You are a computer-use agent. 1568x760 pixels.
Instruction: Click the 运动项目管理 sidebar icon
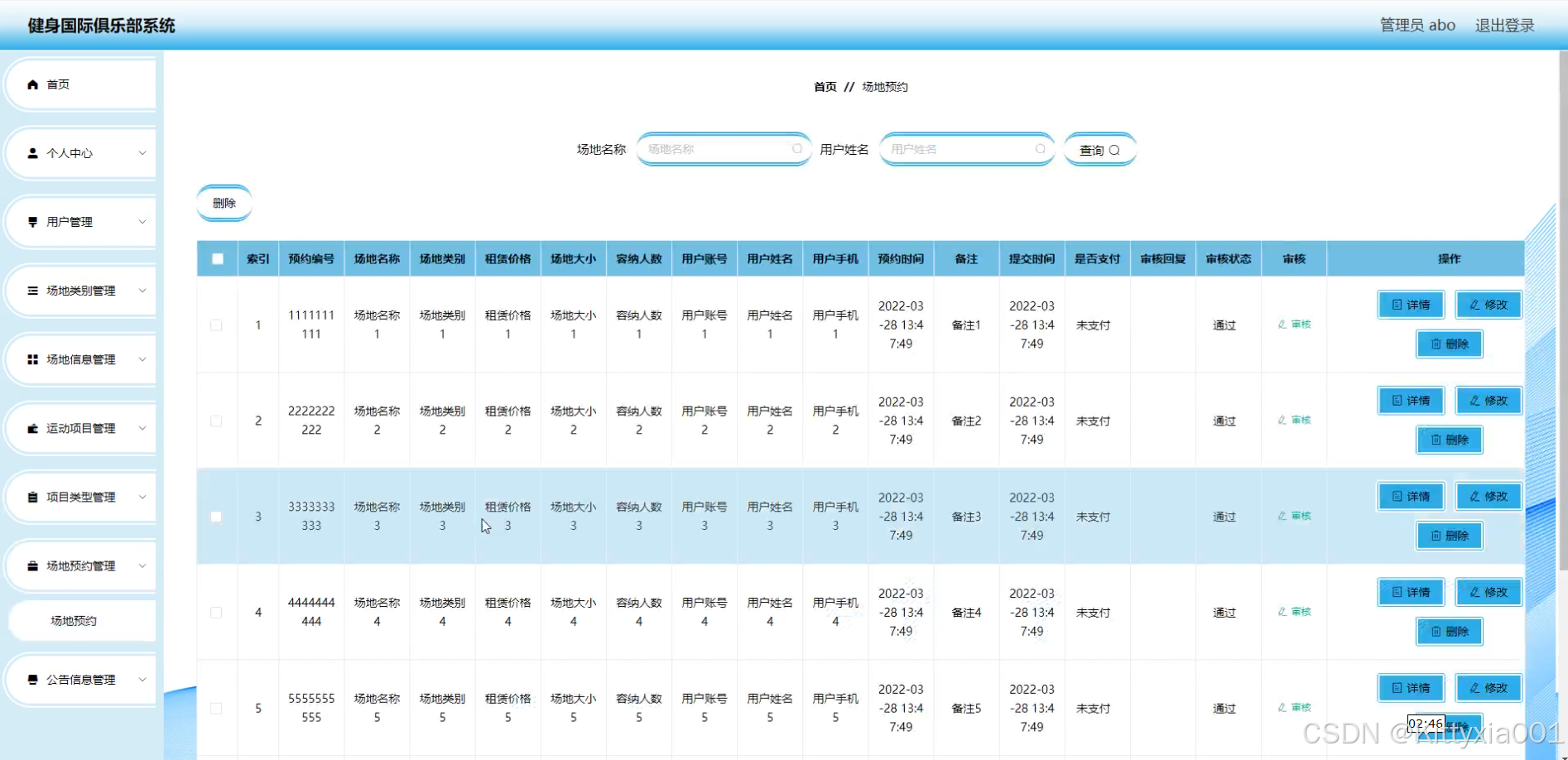(x=33, y=428)
